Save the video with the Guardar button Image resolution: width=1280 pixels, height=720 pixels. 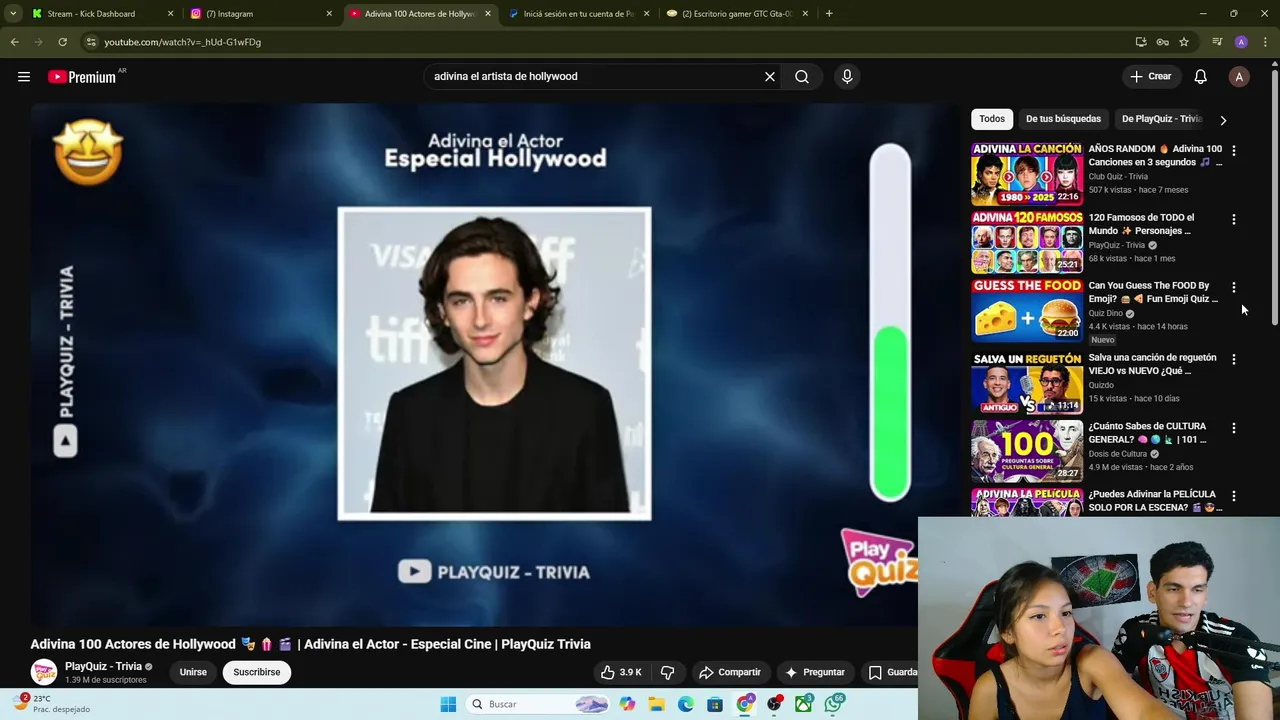(890, 672)
